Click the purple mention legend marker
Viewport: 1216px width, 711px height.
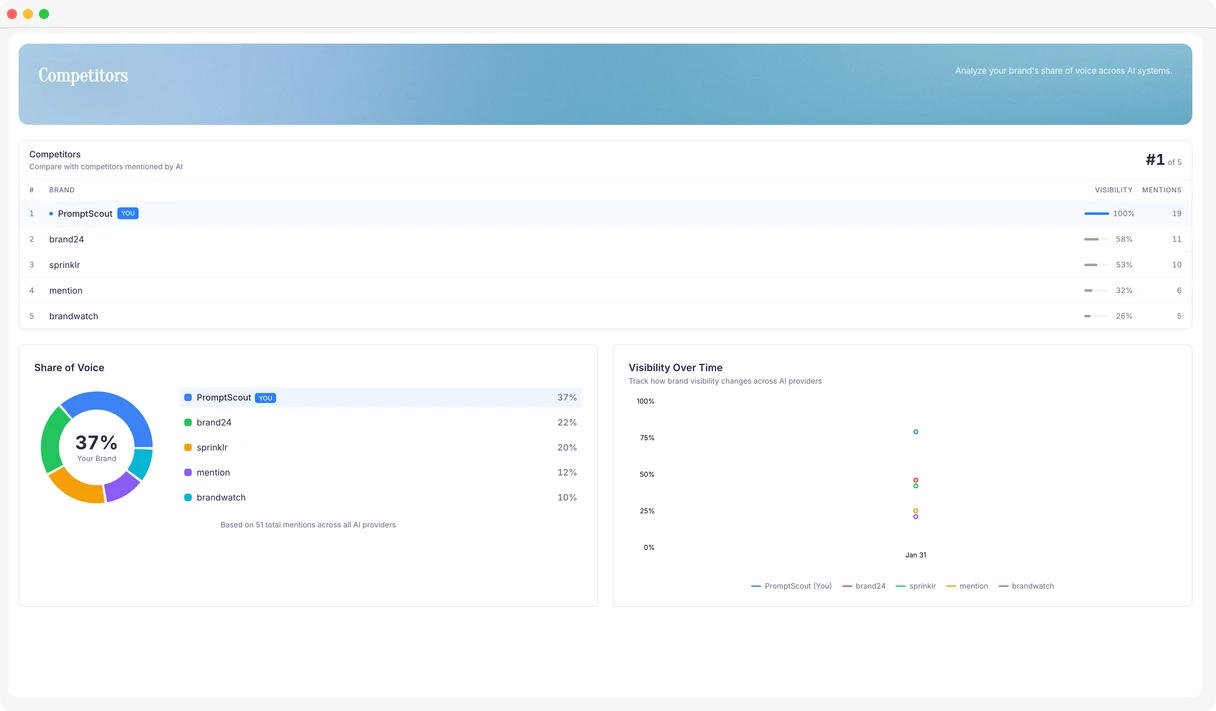coord(186,472)
